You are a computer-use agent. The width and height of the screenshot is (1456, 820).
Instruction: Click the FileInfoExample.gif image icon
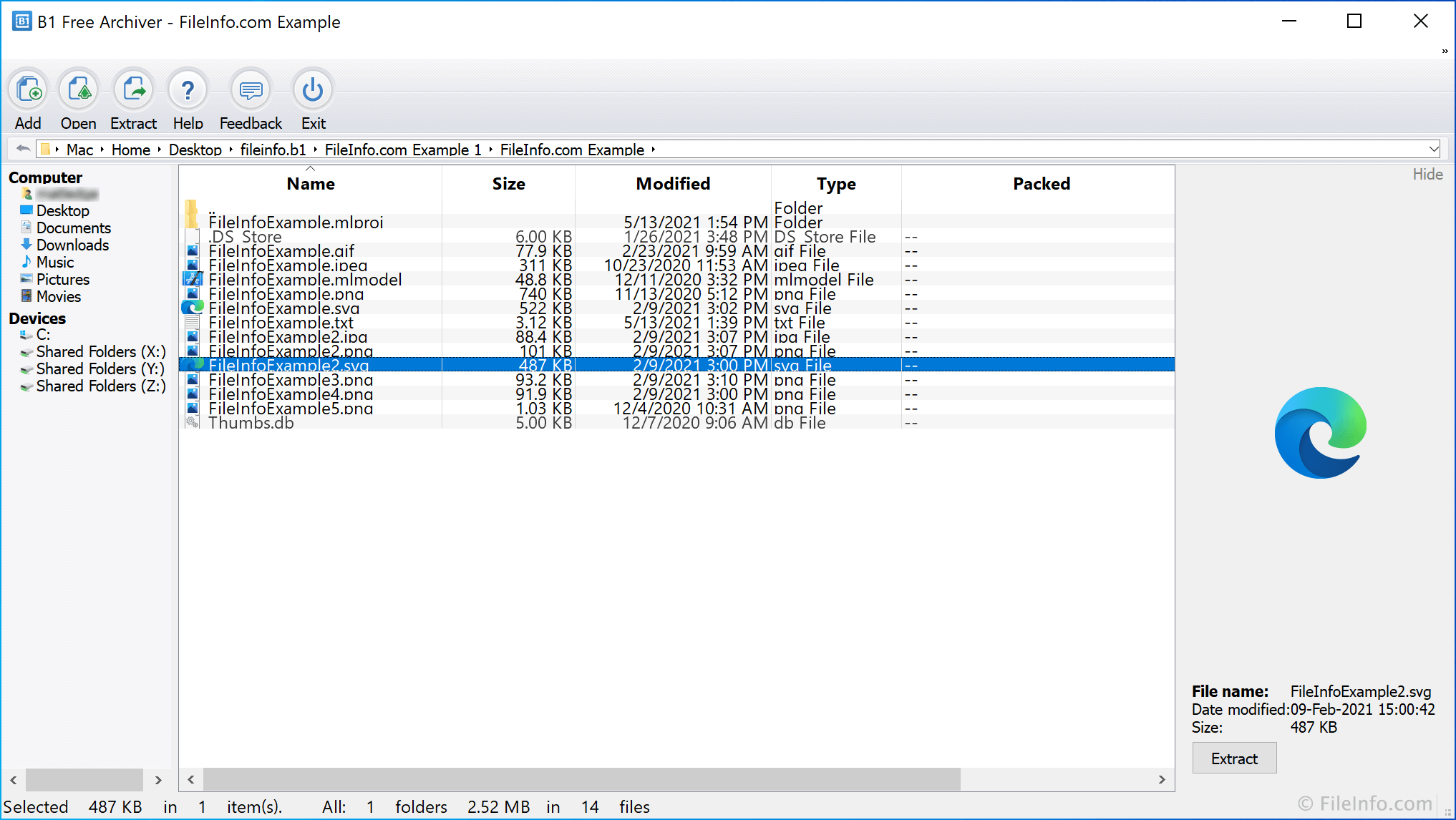192,251
